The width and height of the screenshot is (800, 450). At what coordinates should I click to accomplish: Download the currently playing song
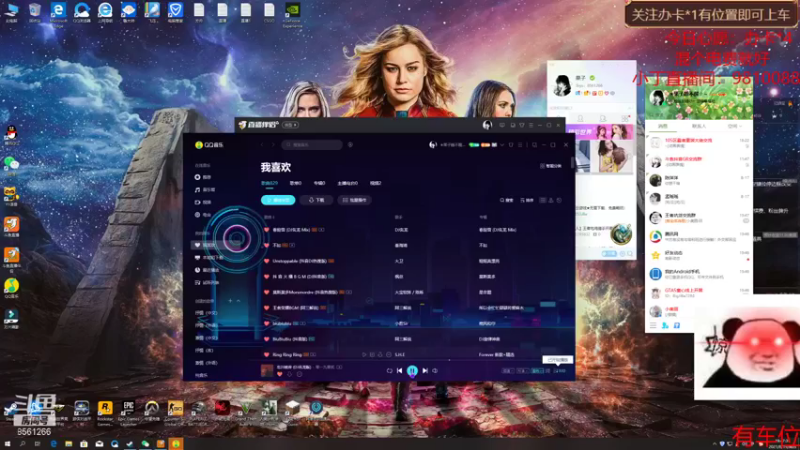pos(289,374)
